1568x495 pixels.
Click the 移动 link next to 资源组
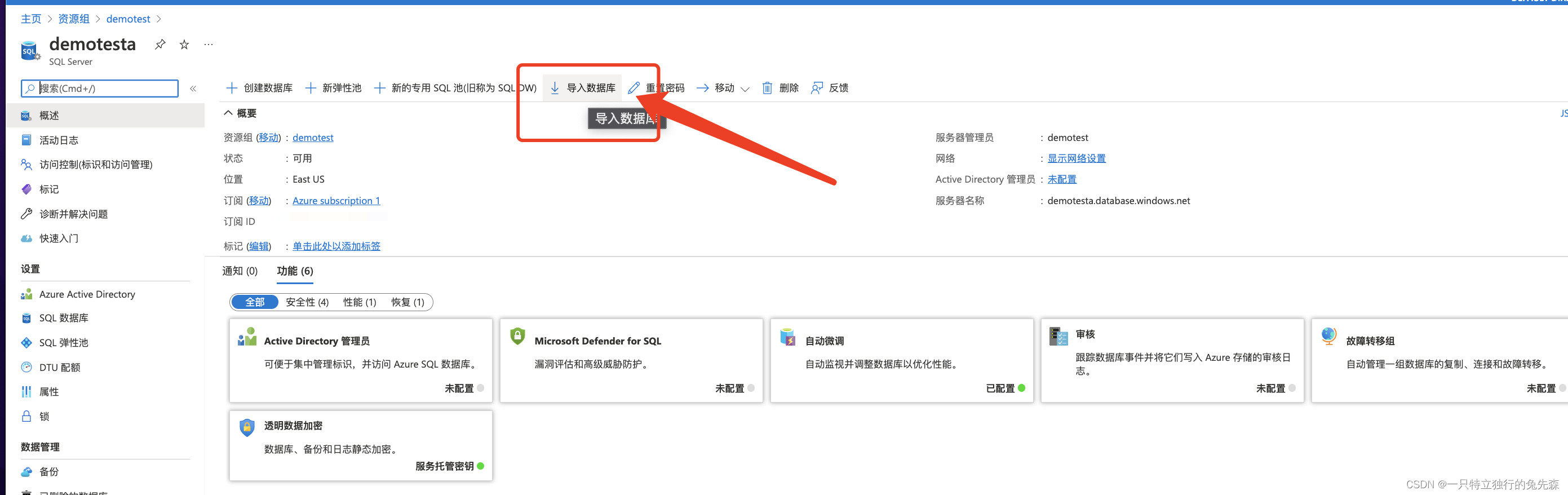tap(268, 138)
